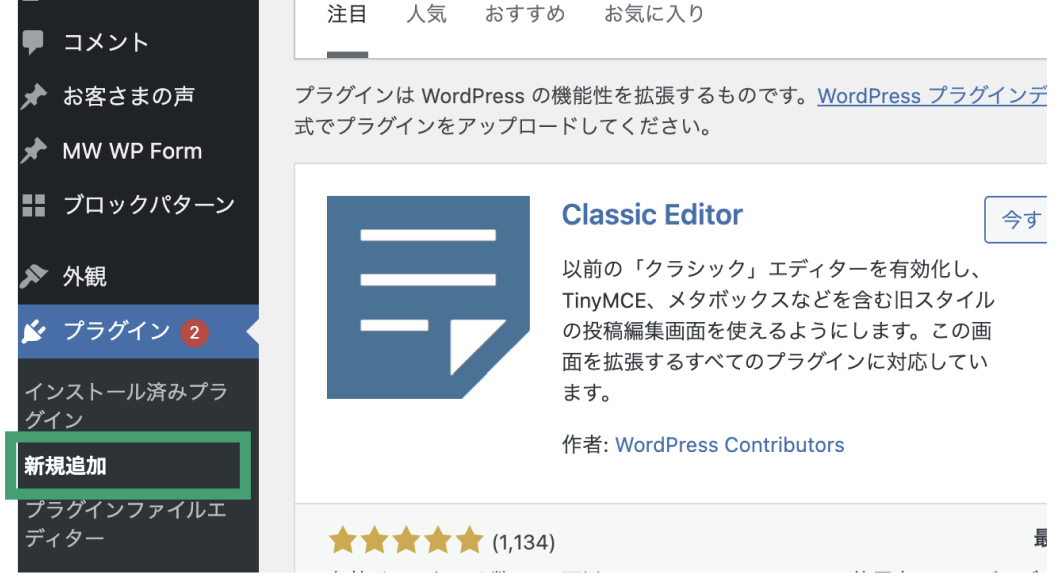Viewport: 1058px width, 588px height.
Task: Install Classic Editor with the 今すぐ button
Action: pos(1024,220)
